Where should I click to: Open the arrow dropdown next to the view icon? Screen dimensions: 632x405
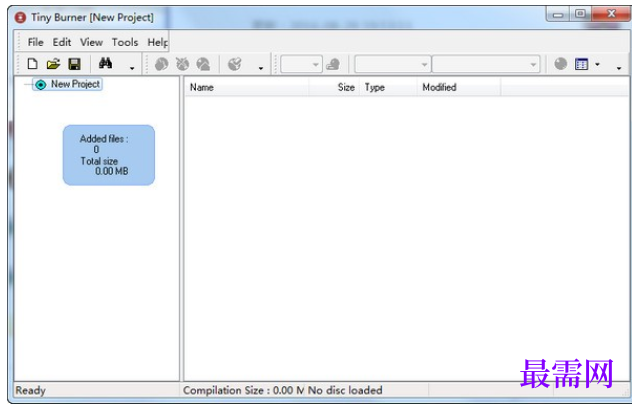coord(597,64)
